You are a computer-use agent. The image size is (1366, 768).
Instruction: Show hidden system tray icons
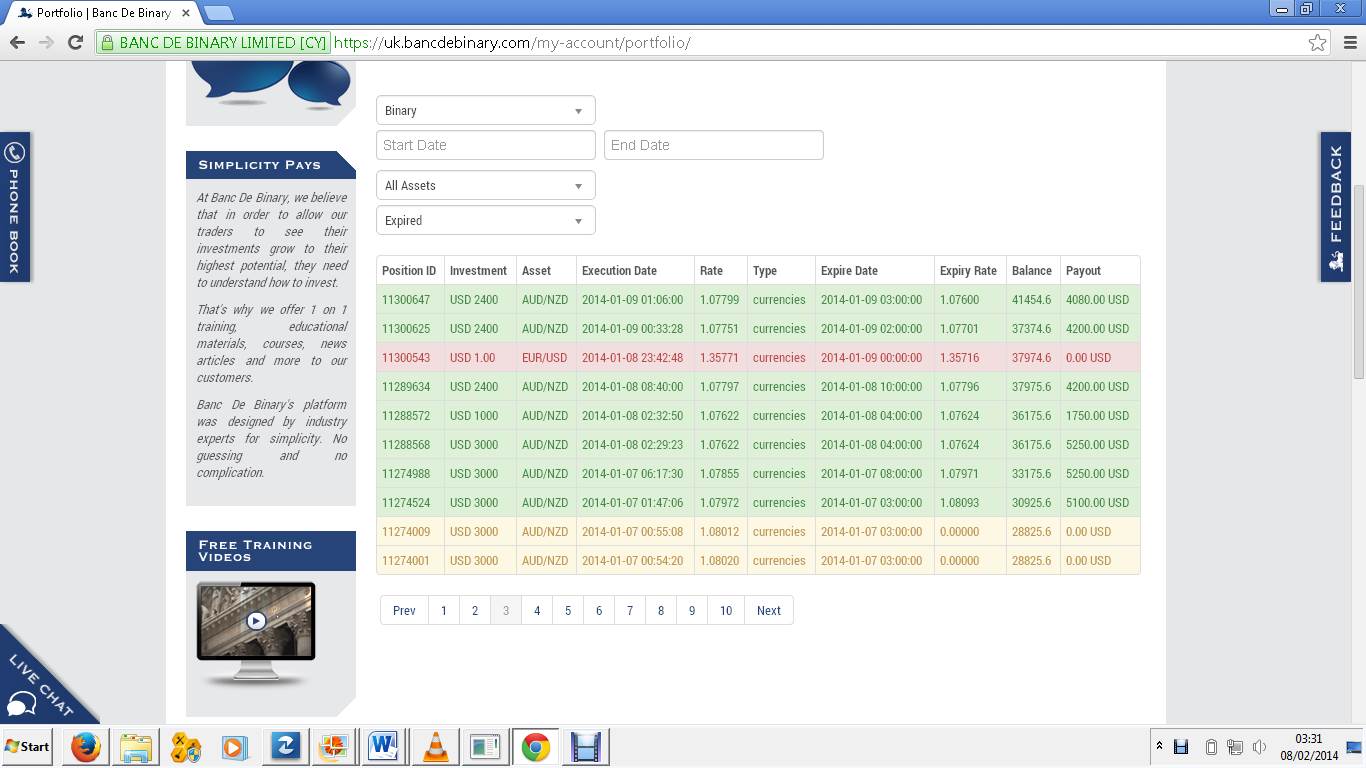[x=1160, y=747]
